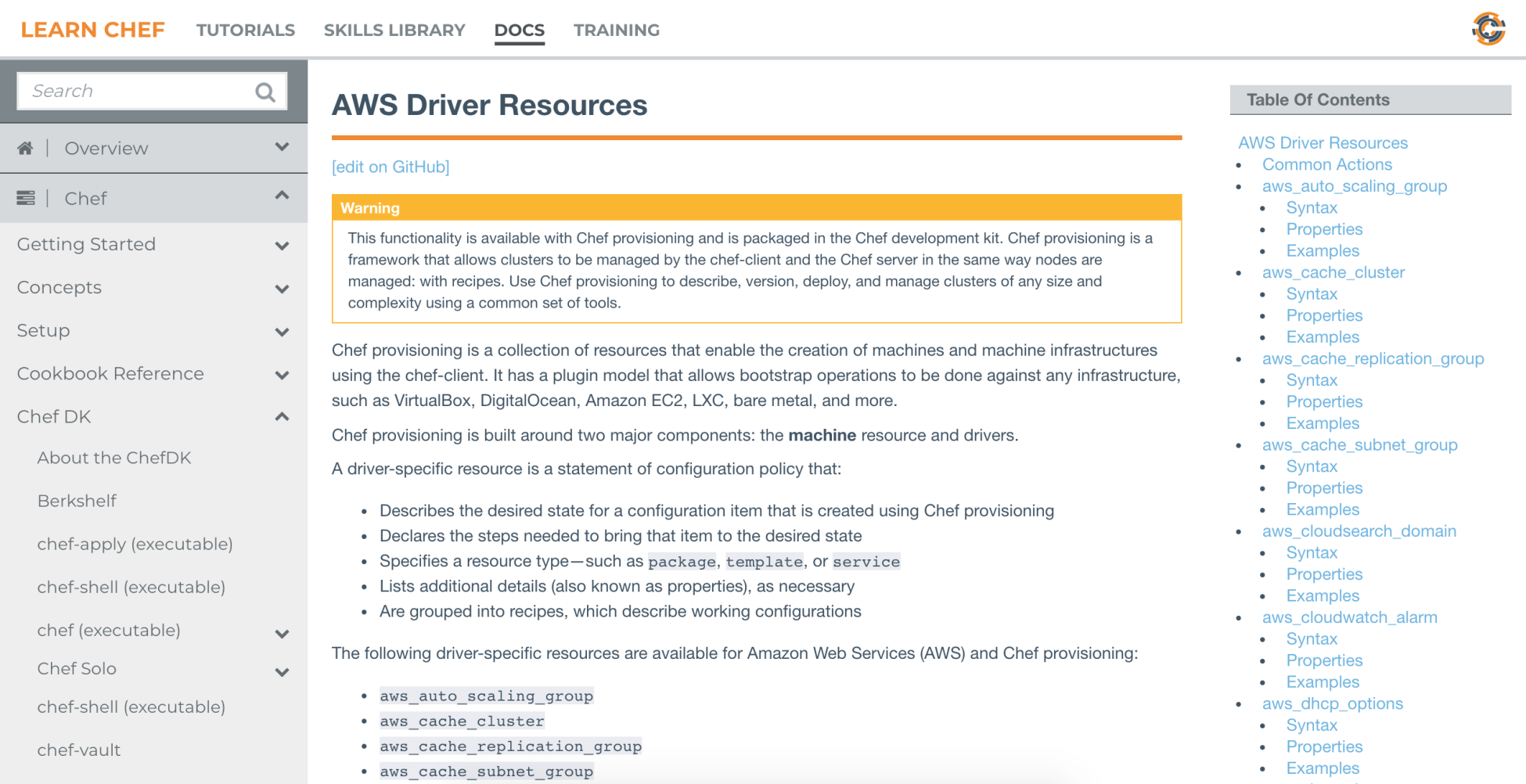Jump to aws_cloudsearch_domain in contents

tap(1359, 530)
